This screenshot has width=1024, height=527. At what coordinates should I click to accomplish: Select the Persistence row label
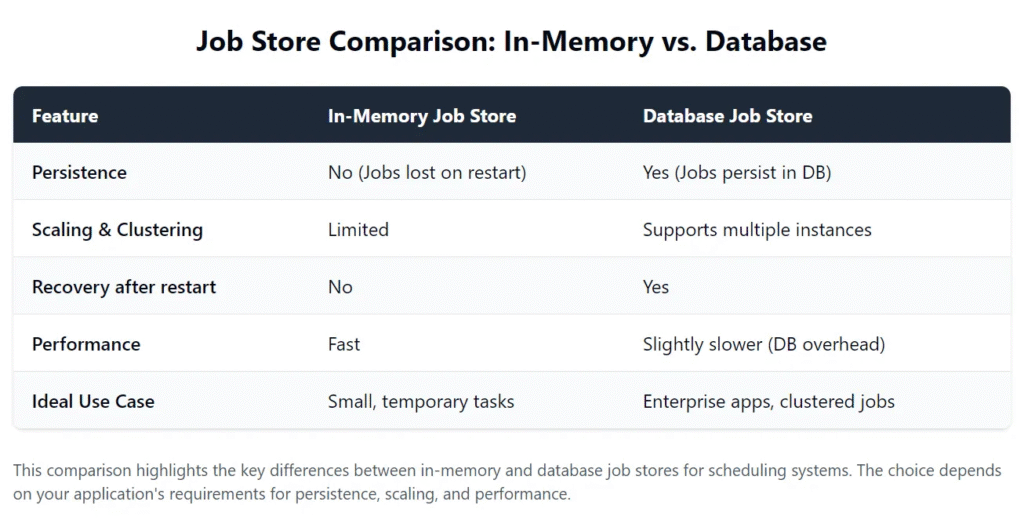(79, 172)
